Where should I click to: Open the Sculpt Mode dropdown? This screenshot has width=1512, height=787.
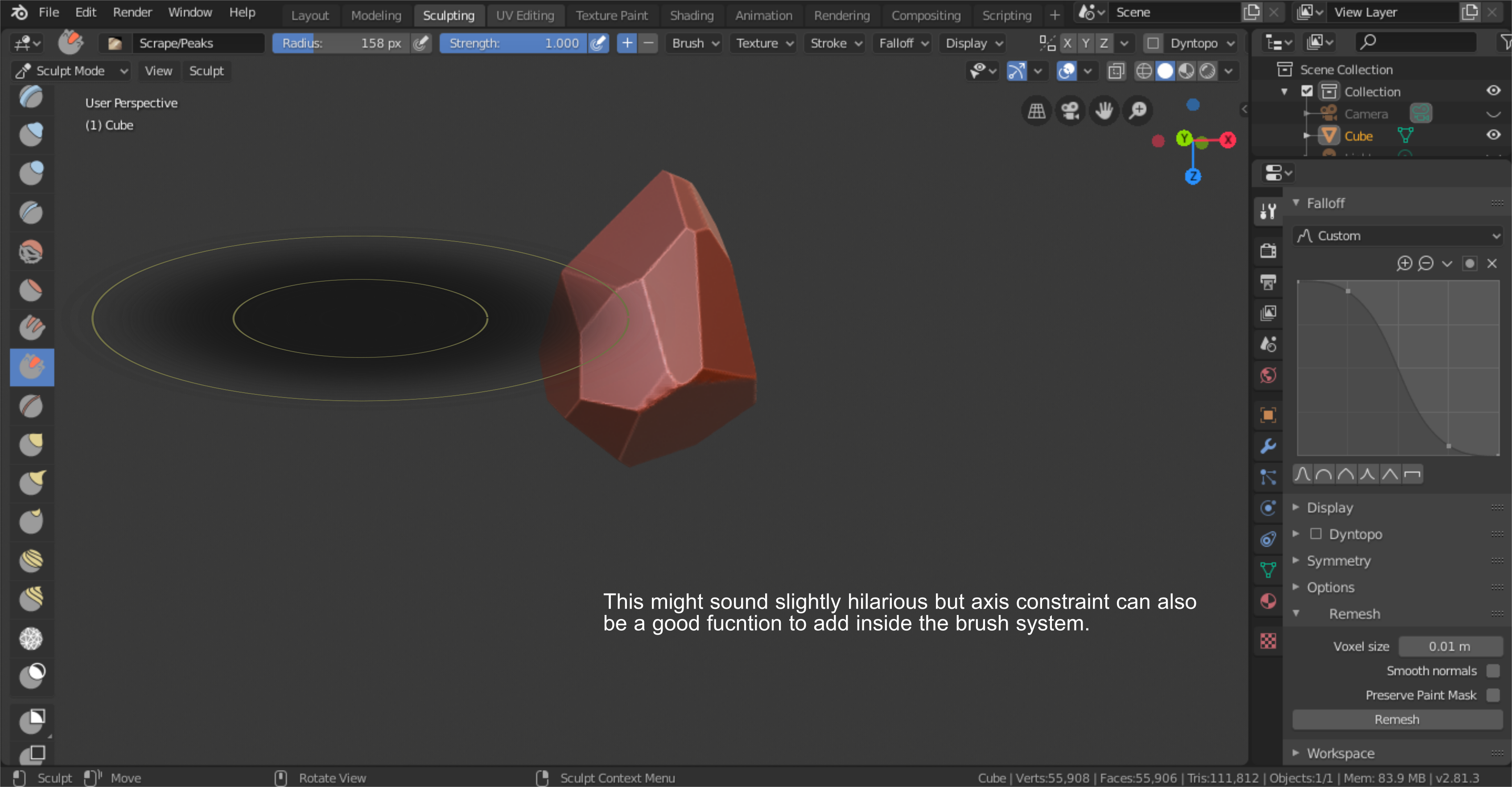tap(72, 71)
